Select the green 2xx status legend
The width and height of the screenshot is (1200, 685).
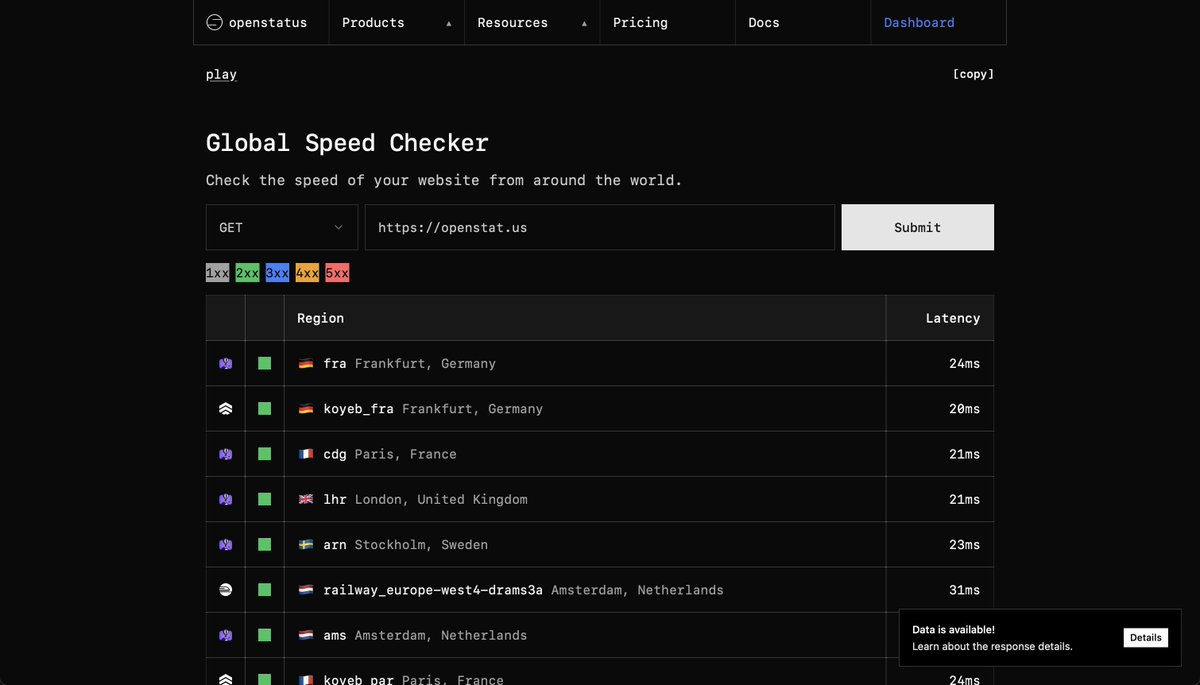(248, 273)
